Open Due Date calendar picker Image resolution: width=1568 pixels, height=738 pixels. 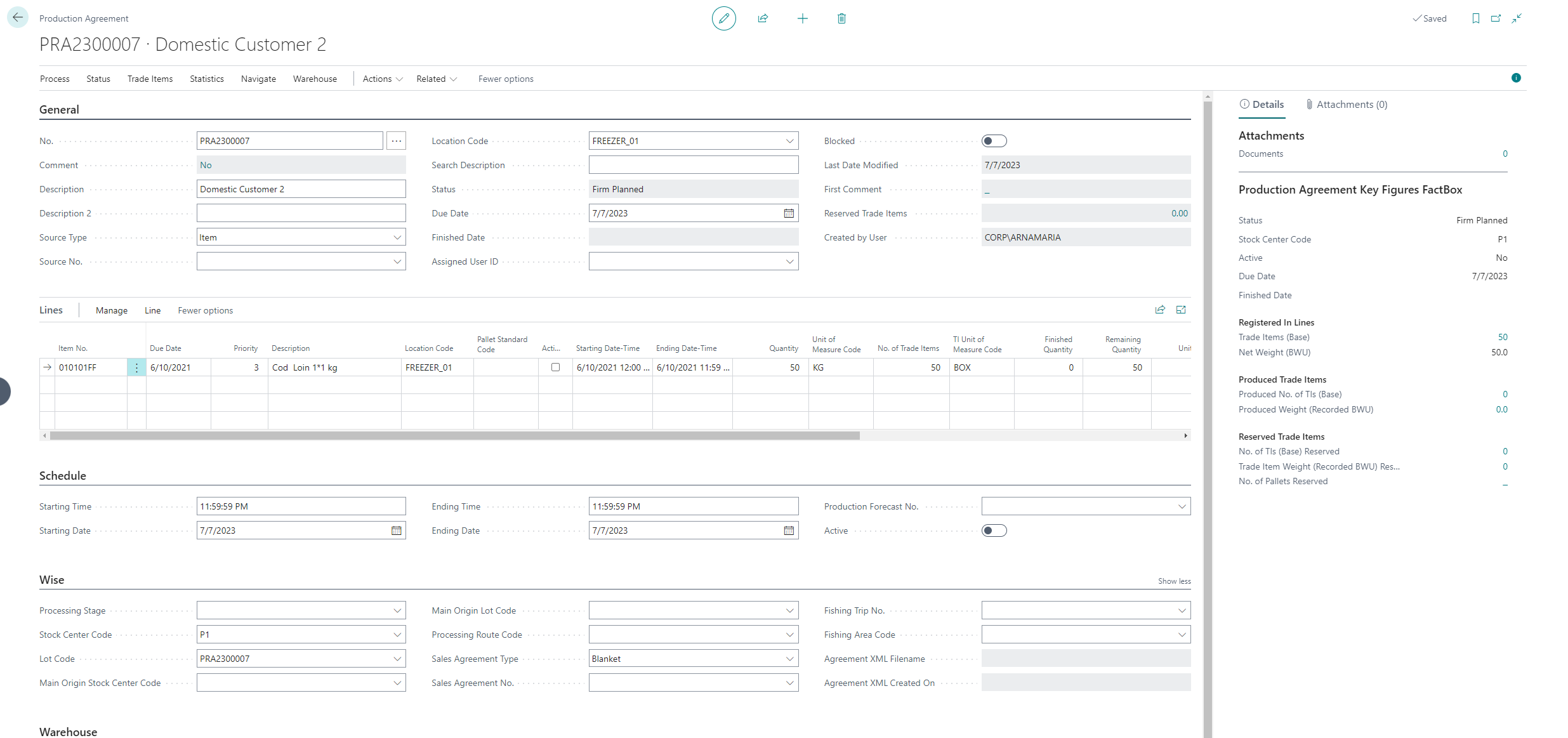tap(789, 213)
